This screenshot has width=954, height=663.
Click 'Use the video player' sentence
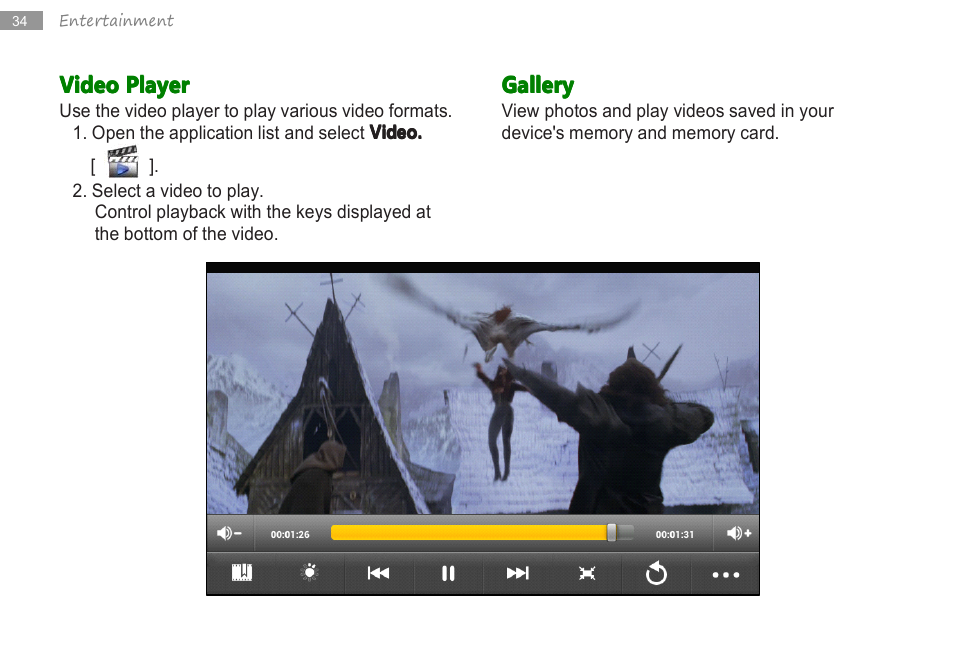click(x=256, y=111)
